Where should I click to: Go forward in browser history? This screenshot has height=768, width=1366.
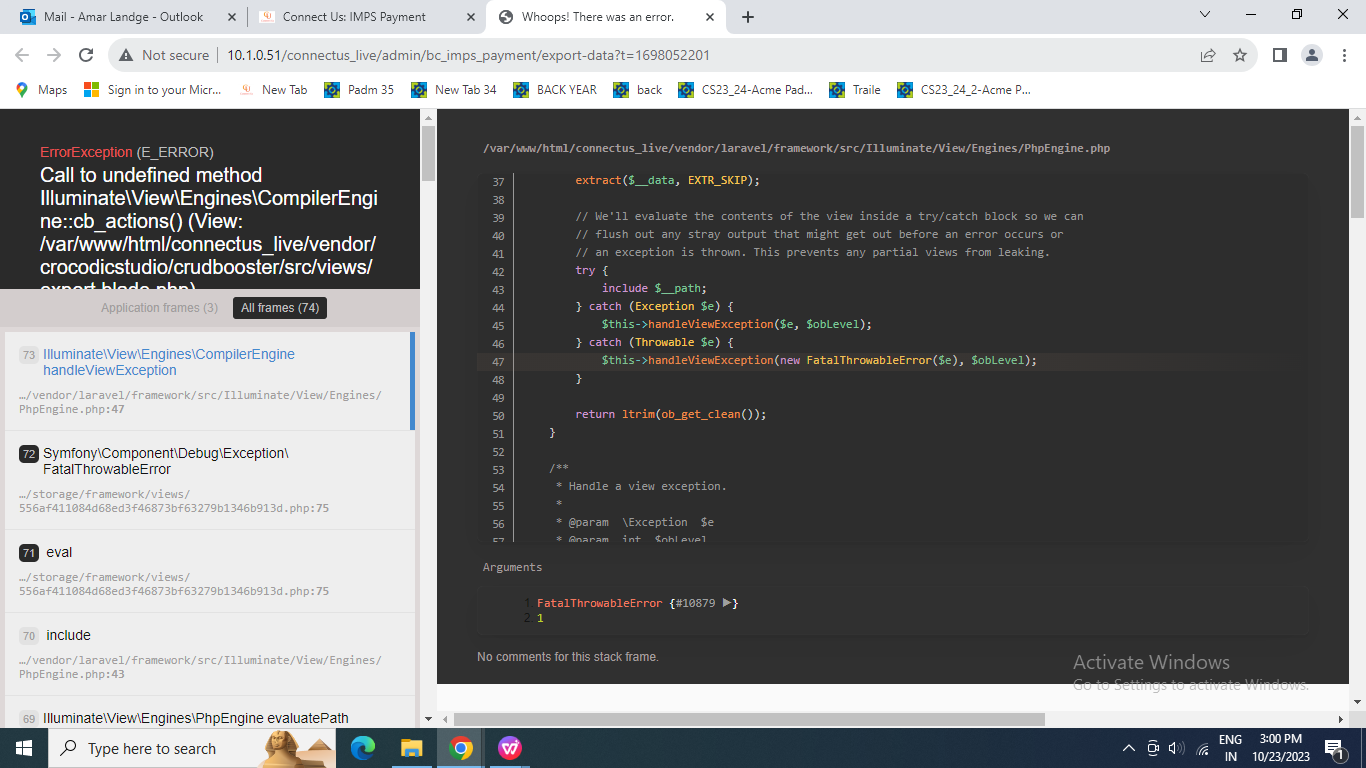click(54, 55)
